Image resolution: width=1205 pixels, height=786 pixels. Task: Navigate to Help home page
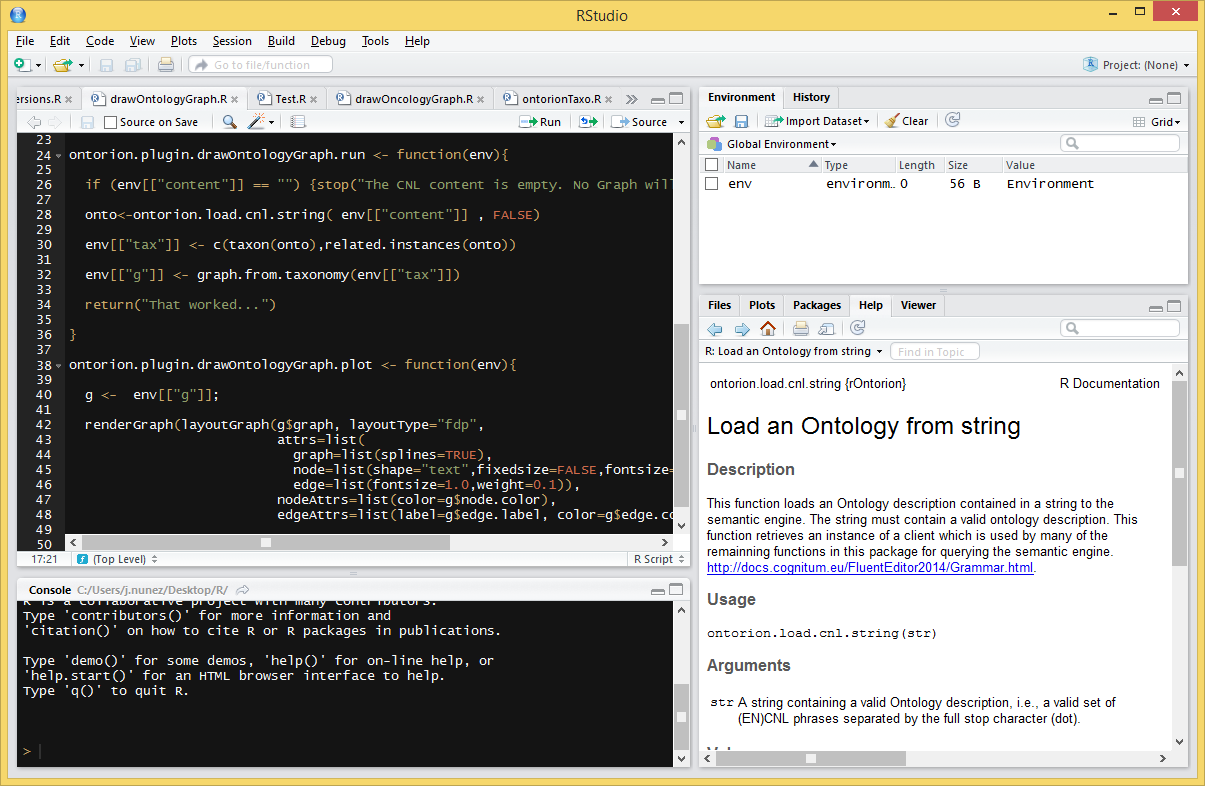click(x=766, y=328)
